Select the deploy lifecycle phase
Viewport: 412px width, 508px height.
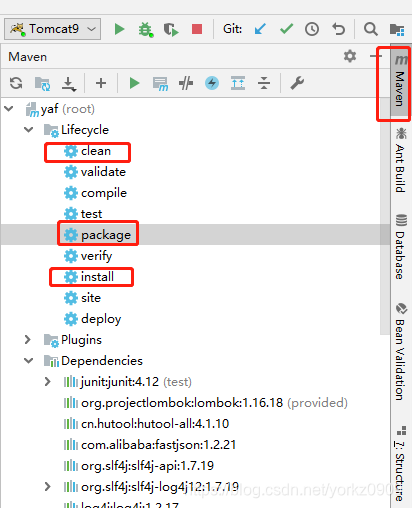point(92,319)
